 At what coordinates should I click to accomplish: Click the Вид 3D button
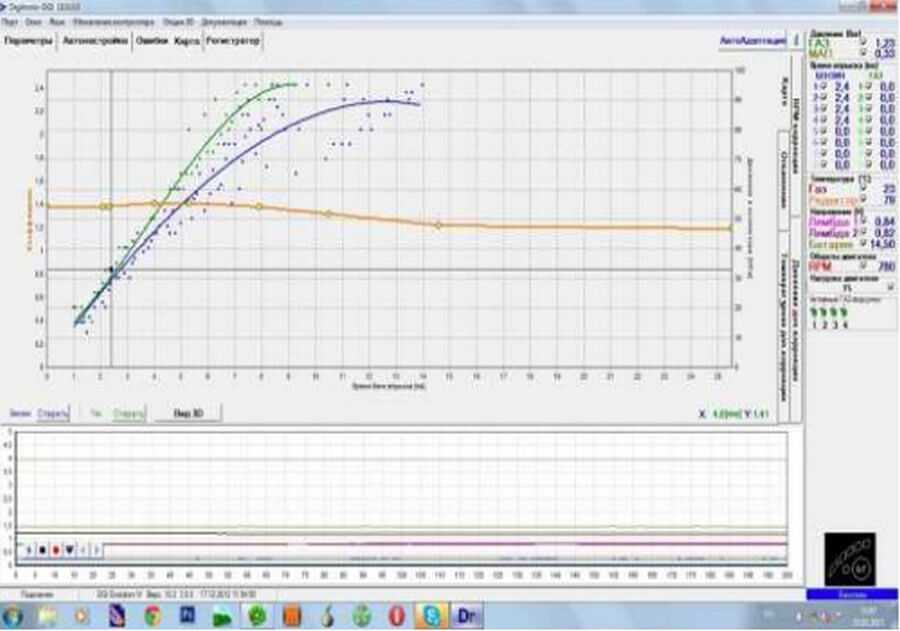[x=188, y=413]
